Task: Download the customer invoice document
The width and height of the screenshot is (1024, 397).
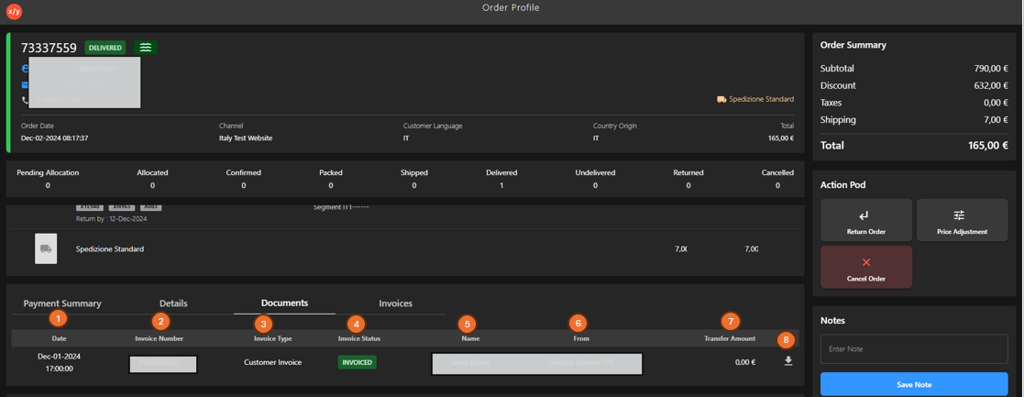Action: [x=788, y=361]
